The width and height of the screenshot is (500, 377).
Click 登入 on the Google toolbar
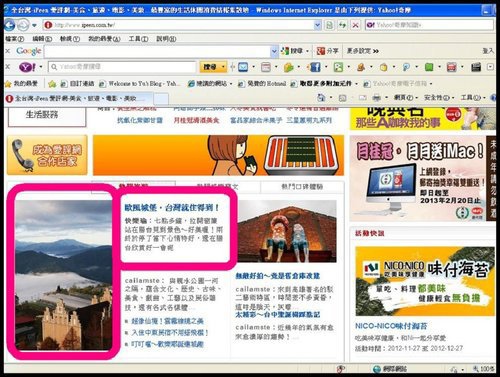(488, 51)
